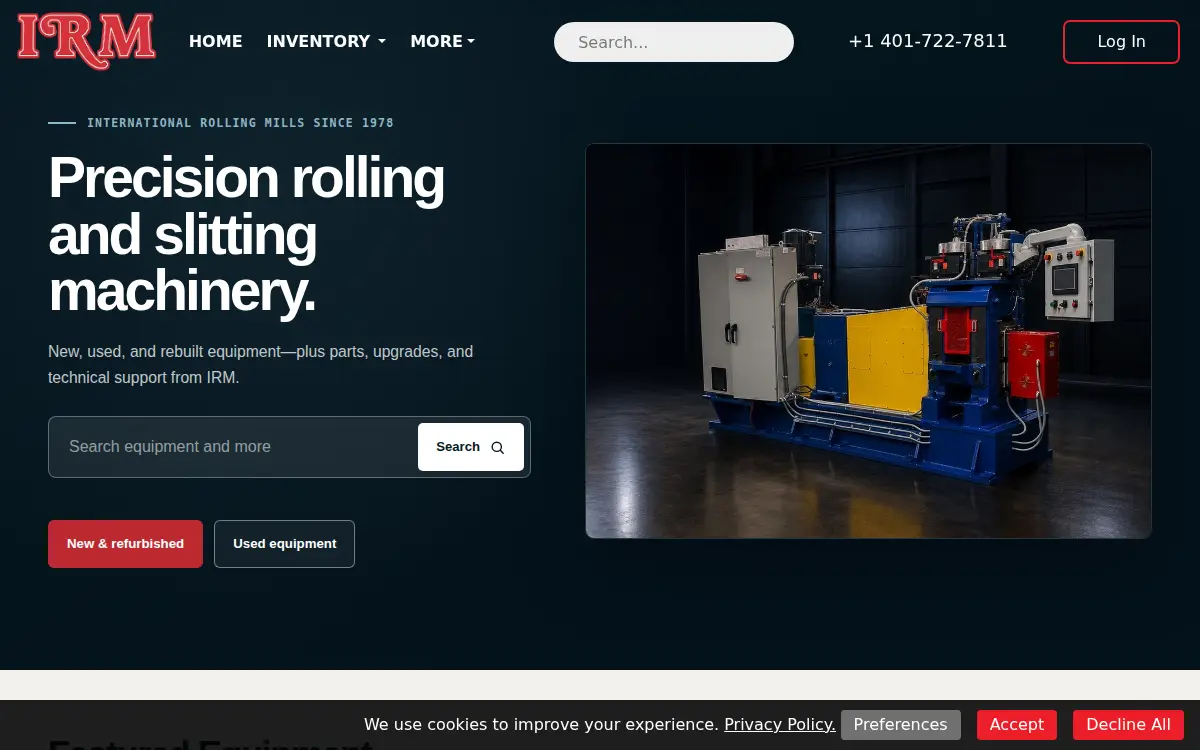Click International Rolling Mills Since 1978 text
The height and width of the screenshot is (750, 1200).
(x=240, y=123)
